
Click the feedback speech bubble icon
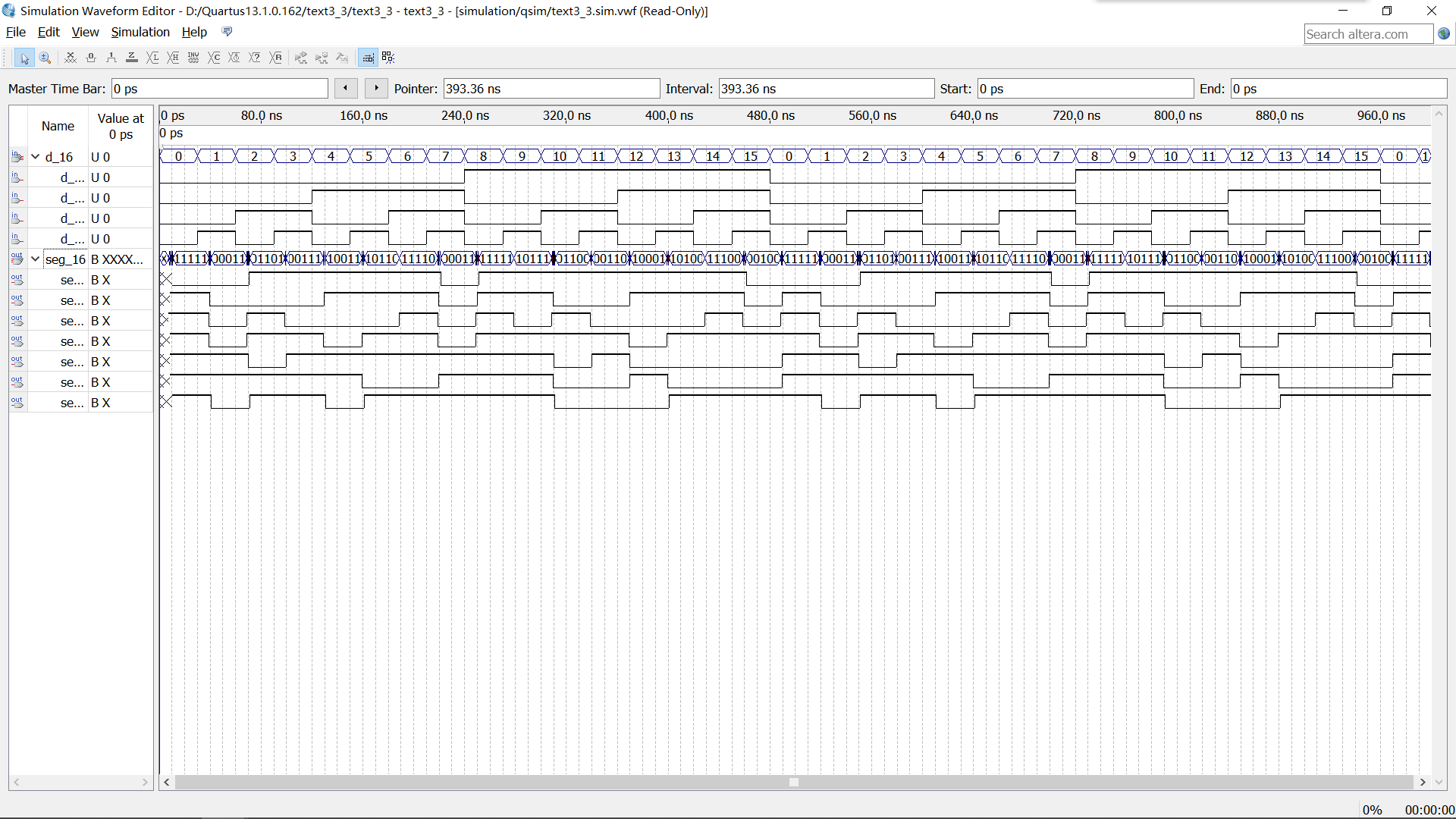[227, 32]
